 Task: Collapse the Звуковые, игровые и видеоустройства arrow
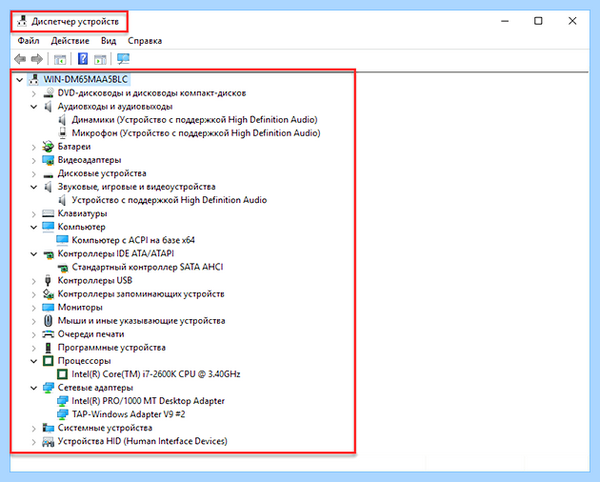[x=34, y=187]
